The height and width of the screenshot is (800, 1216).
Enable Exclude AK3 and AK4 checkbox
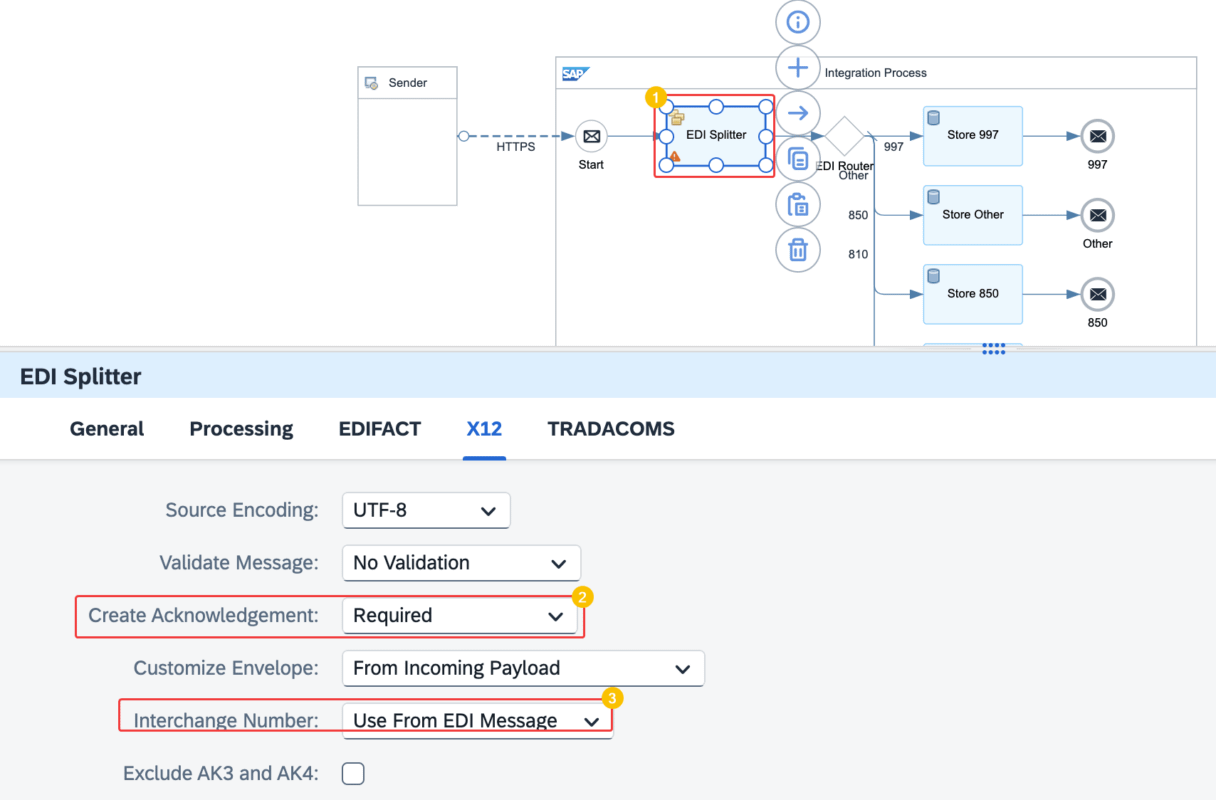353,773
